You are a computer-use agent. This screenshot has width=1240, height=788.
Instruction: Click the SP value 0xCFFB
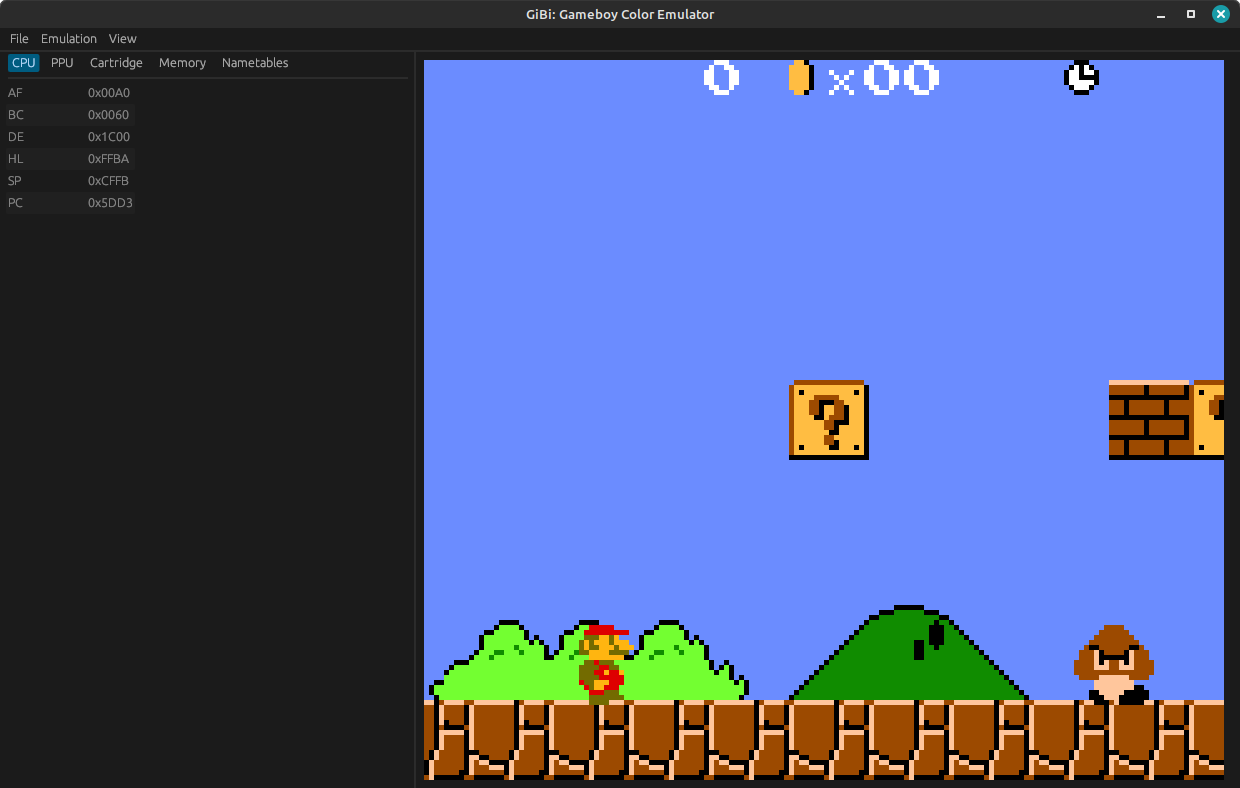click(109, 181)
